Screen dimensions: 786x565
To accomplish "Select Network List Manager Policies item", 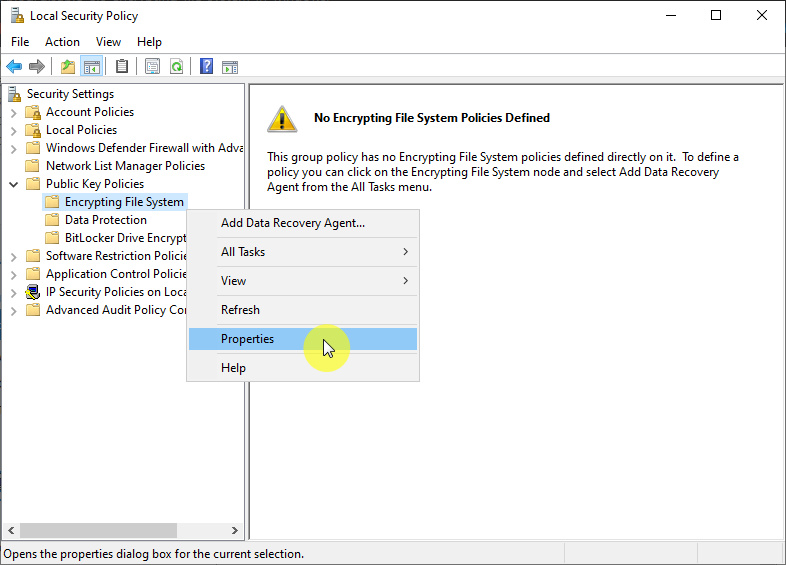I will (125, 166).
